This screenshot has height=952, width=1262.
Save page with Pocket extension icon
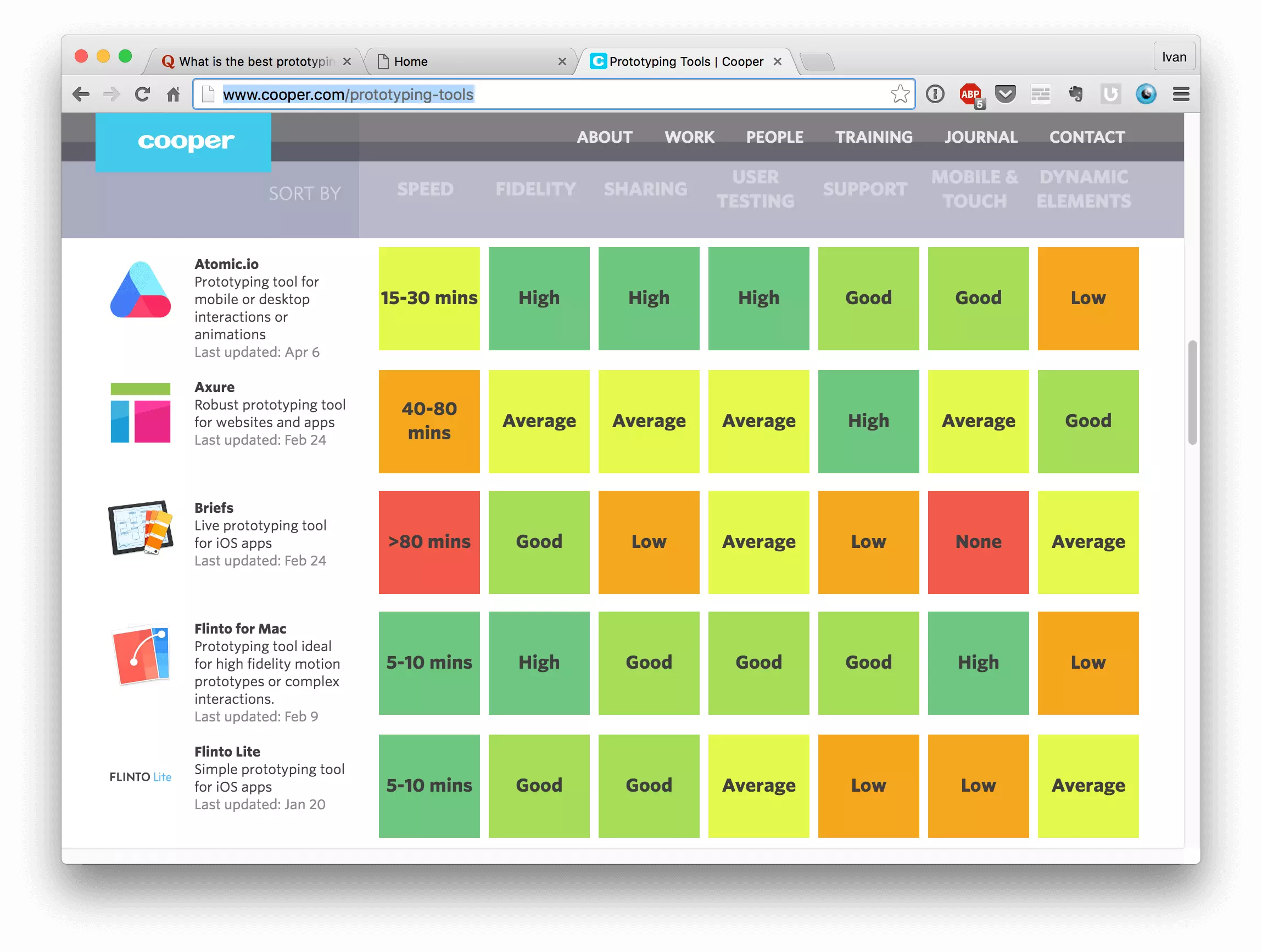click(1006, 93)
